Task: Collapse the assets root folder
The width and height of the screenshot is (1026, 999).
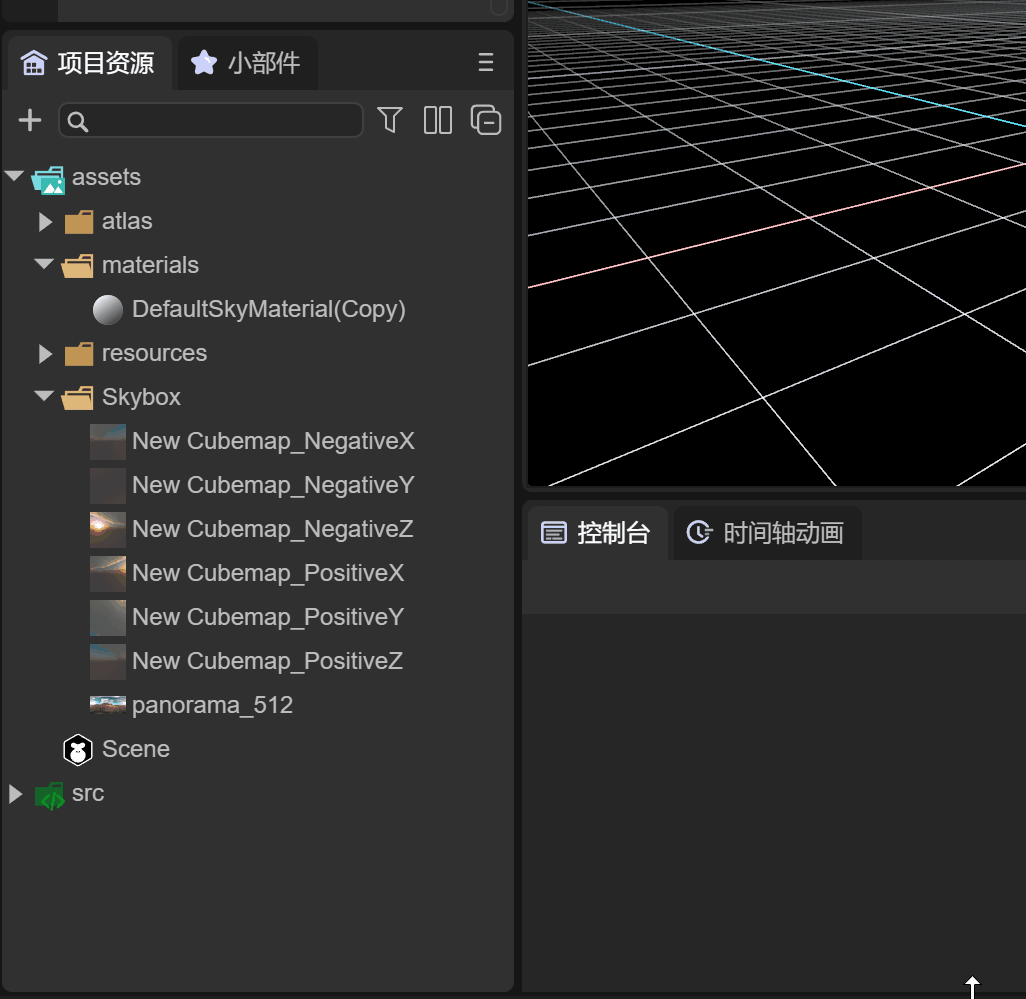Action: click(x=14, y=177)
